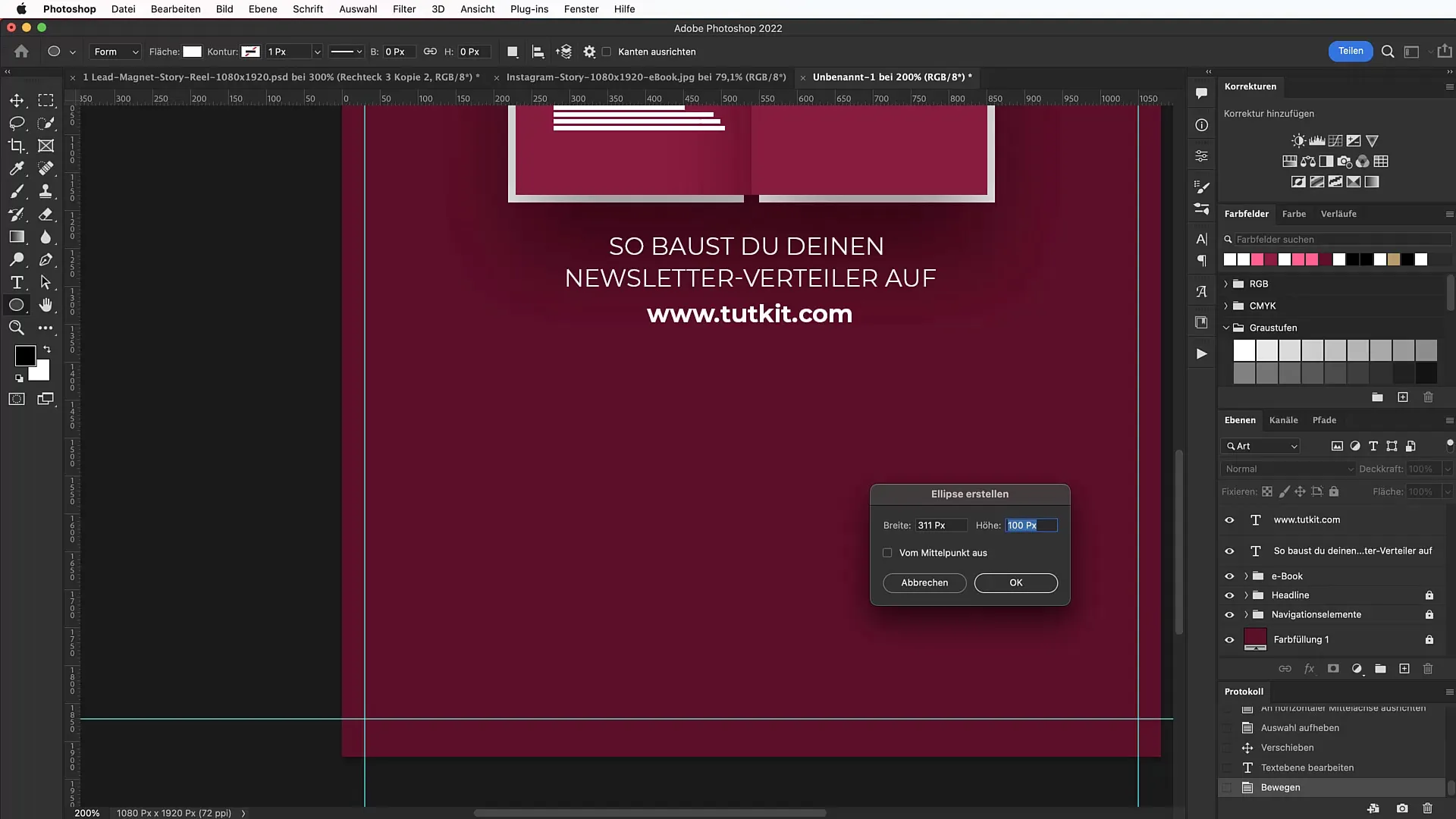Enable Vom Mittelpunkt aus checkbox
The height and width of the screenshot is (819, 1456).
tap(887, 553)
